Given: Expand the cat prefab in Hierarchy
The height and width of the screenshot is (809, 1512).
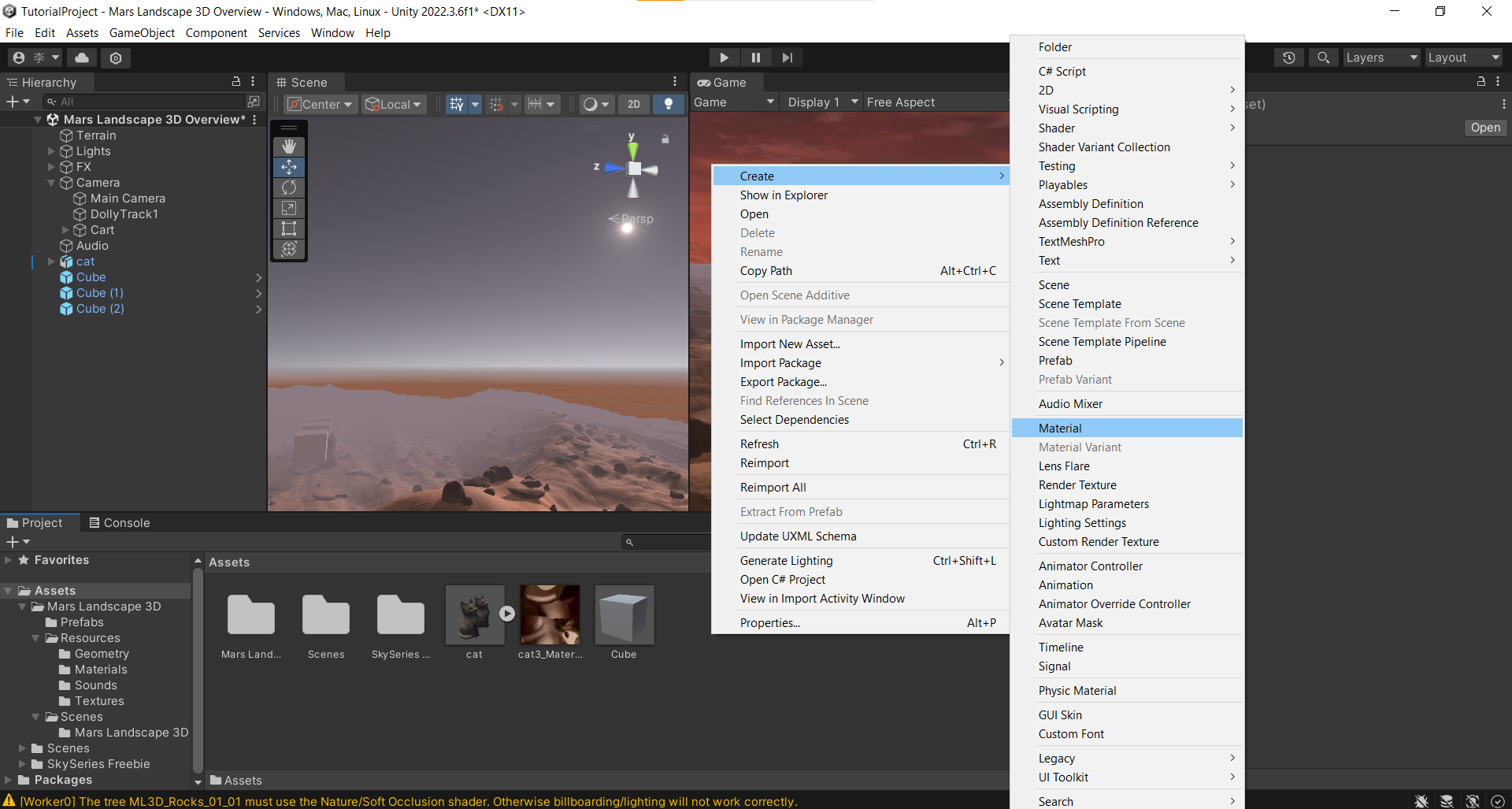Looking at the screenshot, I should tap(51, 262).
